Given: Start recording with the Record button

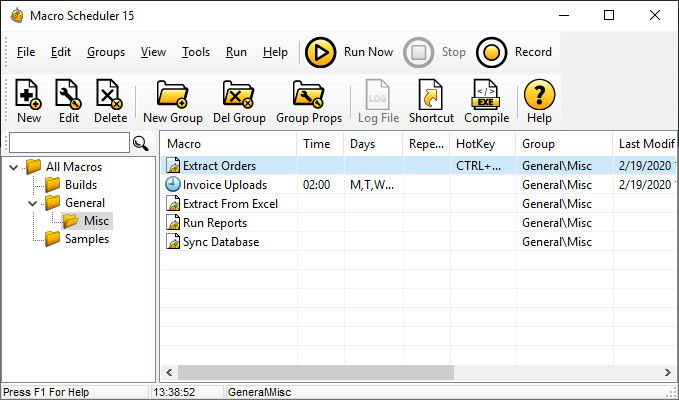Looking at the screenshot, I should (x=491, y=52).
